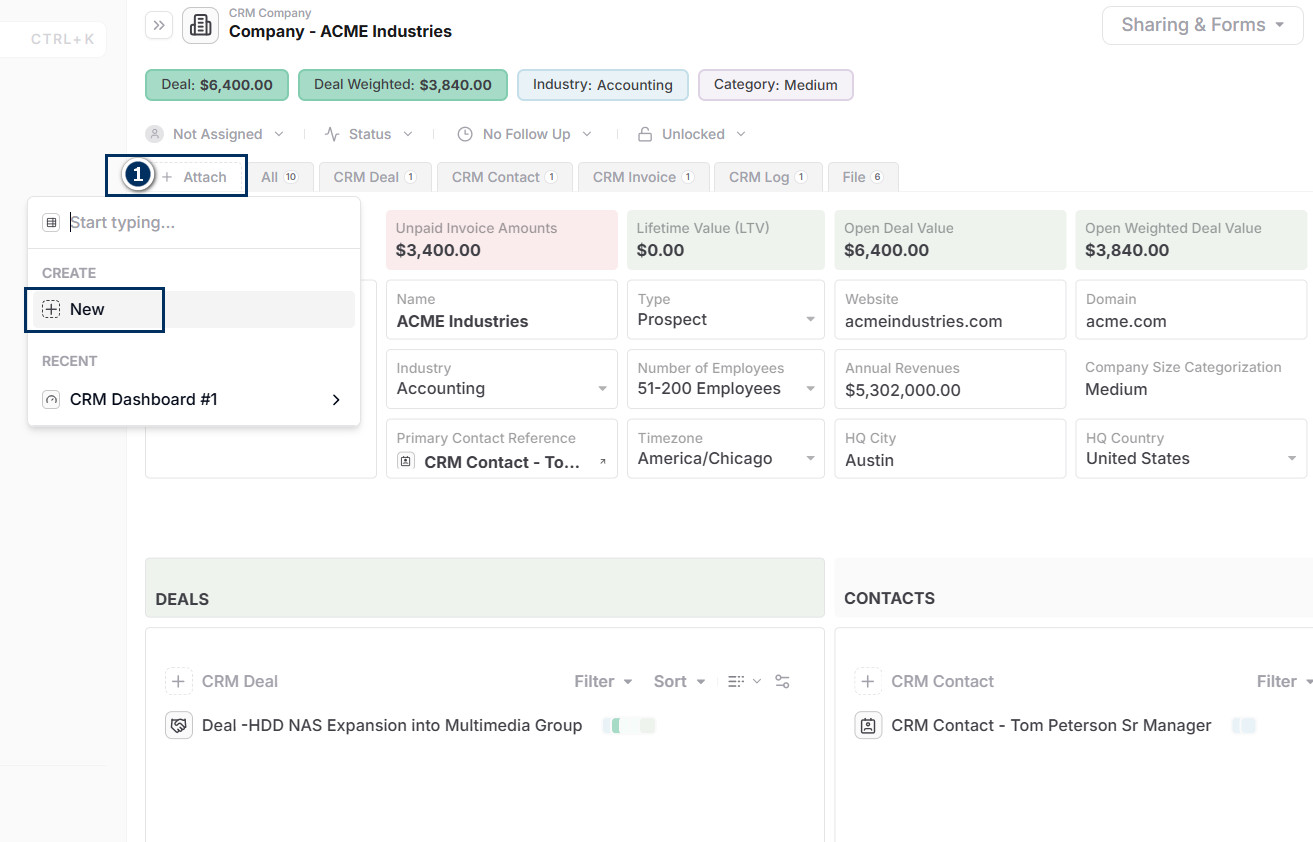Select CRM Dashboard #1 from recent
1313x842 pixels.
(x=194, y=399)
